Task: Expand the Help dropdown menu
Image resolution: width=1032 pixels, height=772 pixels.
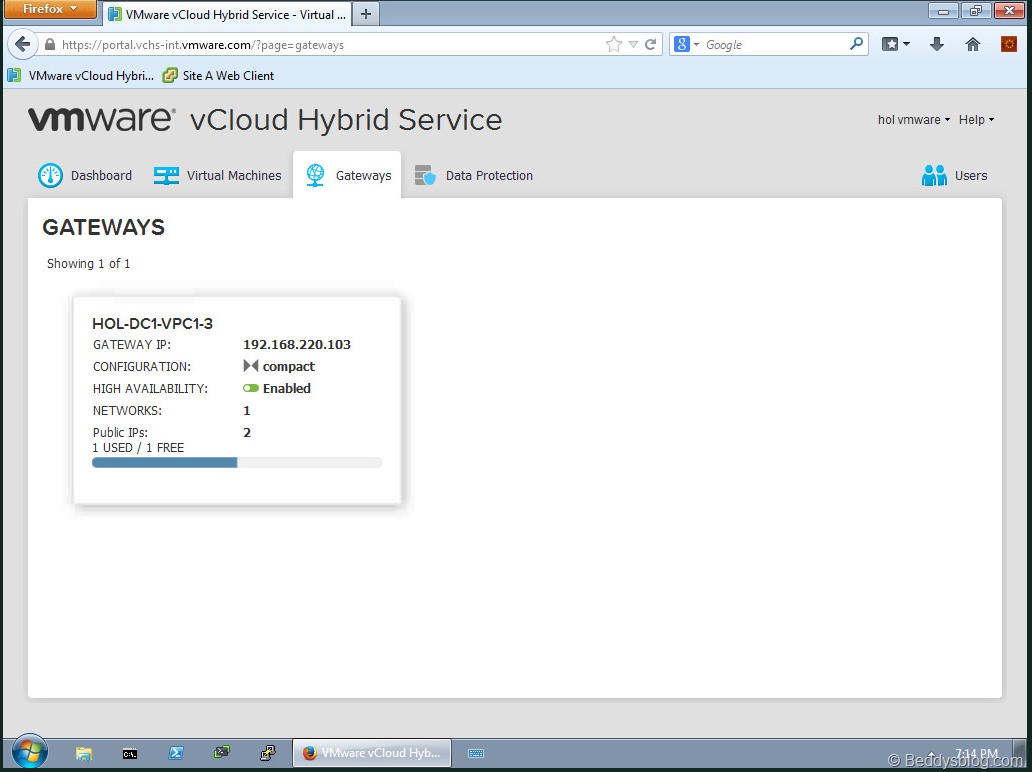Action: click(x=976, y=119)
